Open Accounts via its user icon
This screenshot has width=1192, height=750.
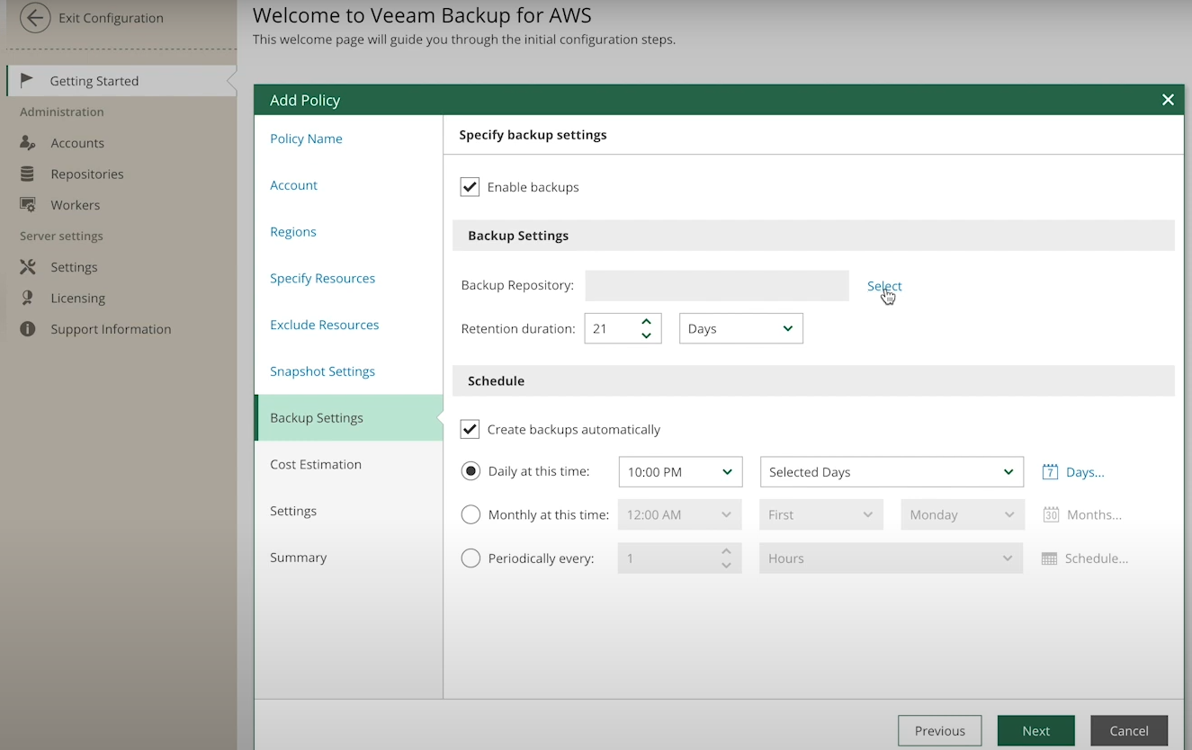[28, 143]
